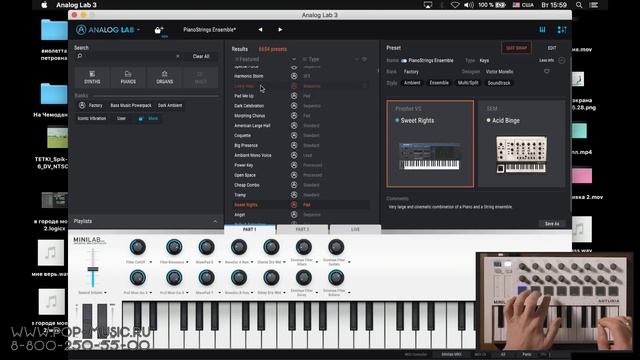Image resolution: width=640 pixels, height=360 pixels.
Task: Toggle the Ambient style tag
Action: click(x=412, y=83)
